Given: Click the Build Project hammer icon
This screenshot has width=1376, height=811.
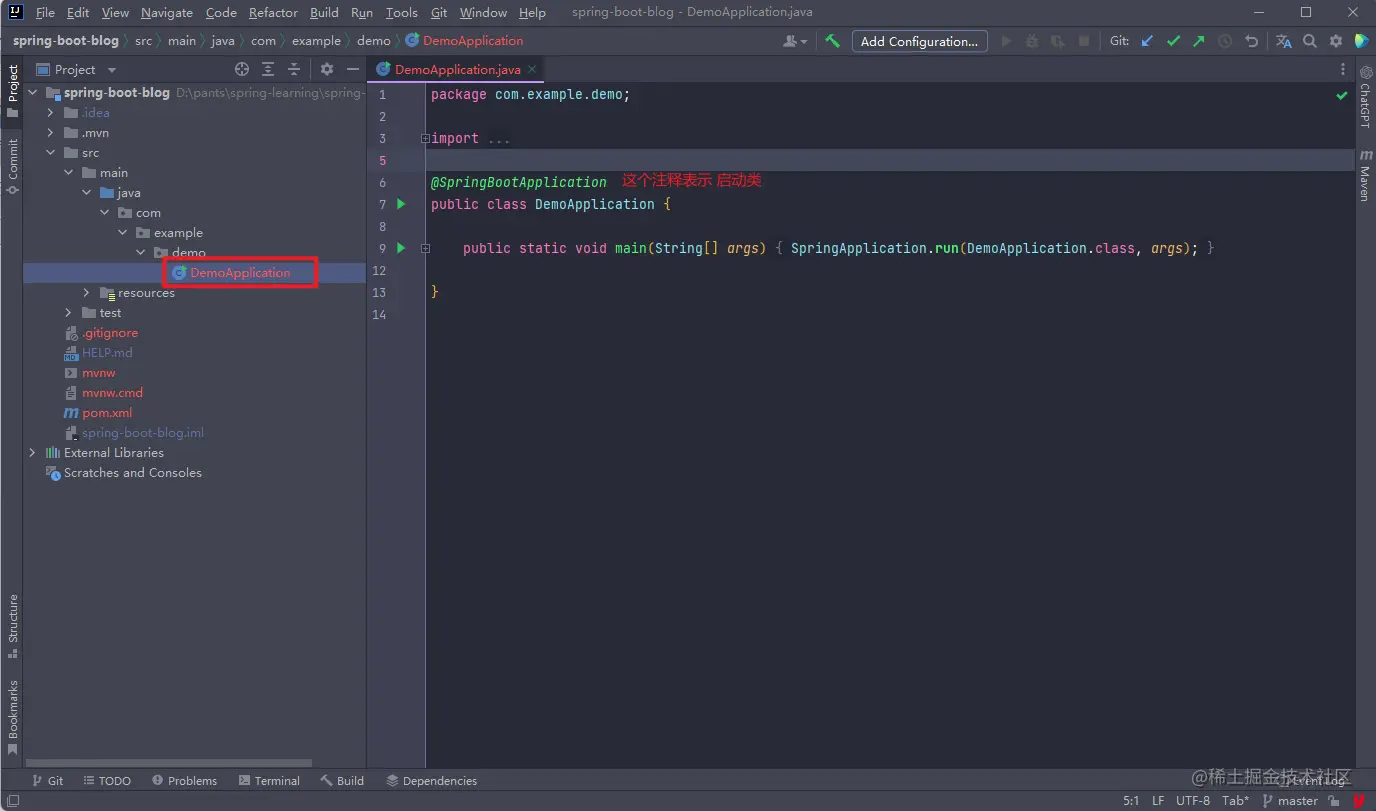Looking at the screenshot, I should click(x=832, y=41).
